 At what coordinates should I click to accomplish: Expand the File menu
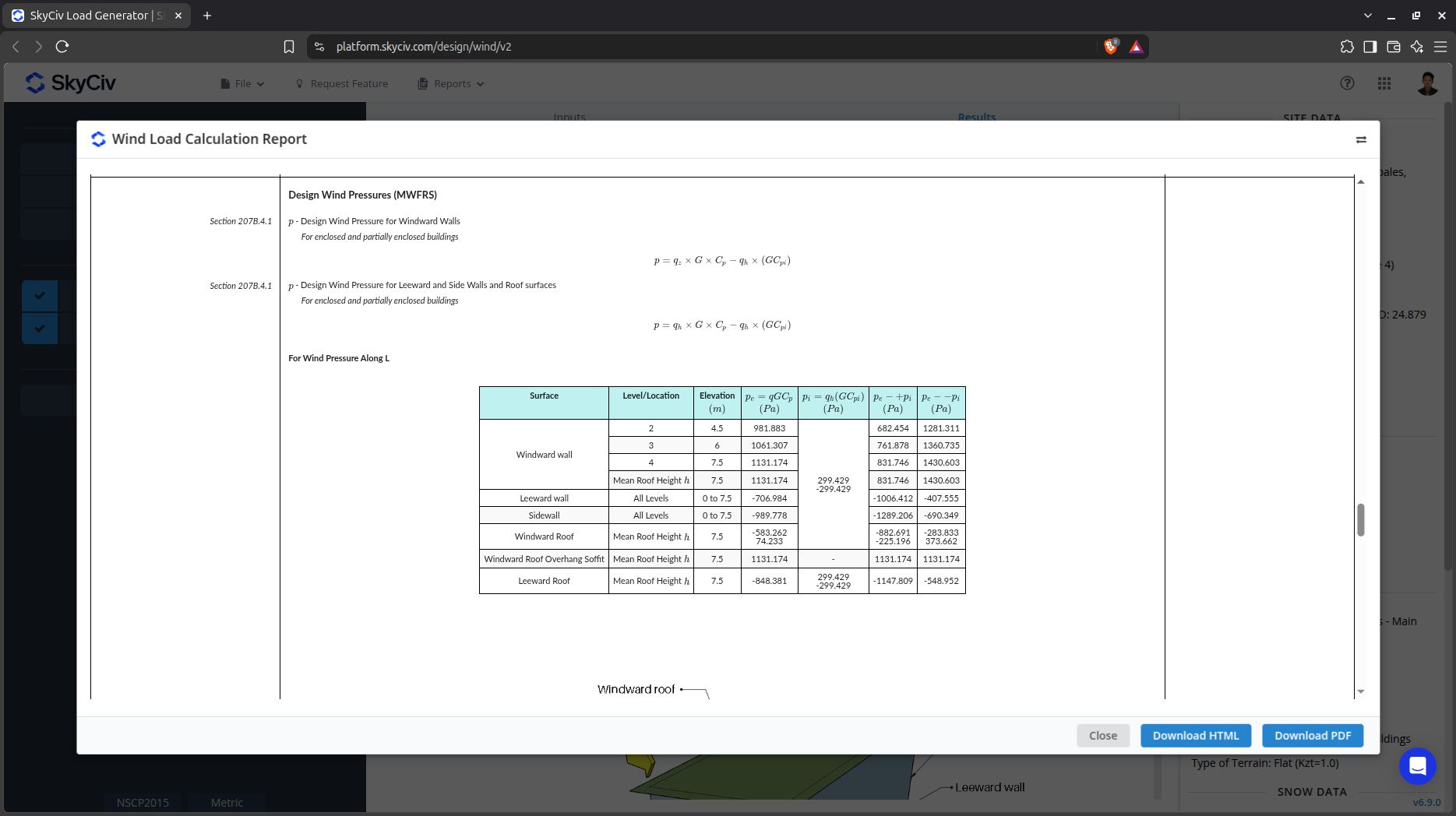[x=242, y=83]
